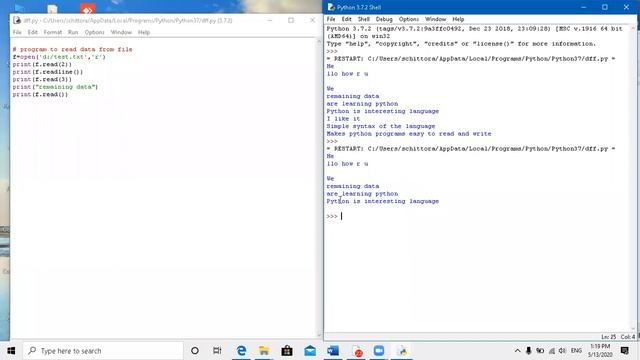Open Window menu in the editor window
The image size is (640, 360).
point(121,32)
